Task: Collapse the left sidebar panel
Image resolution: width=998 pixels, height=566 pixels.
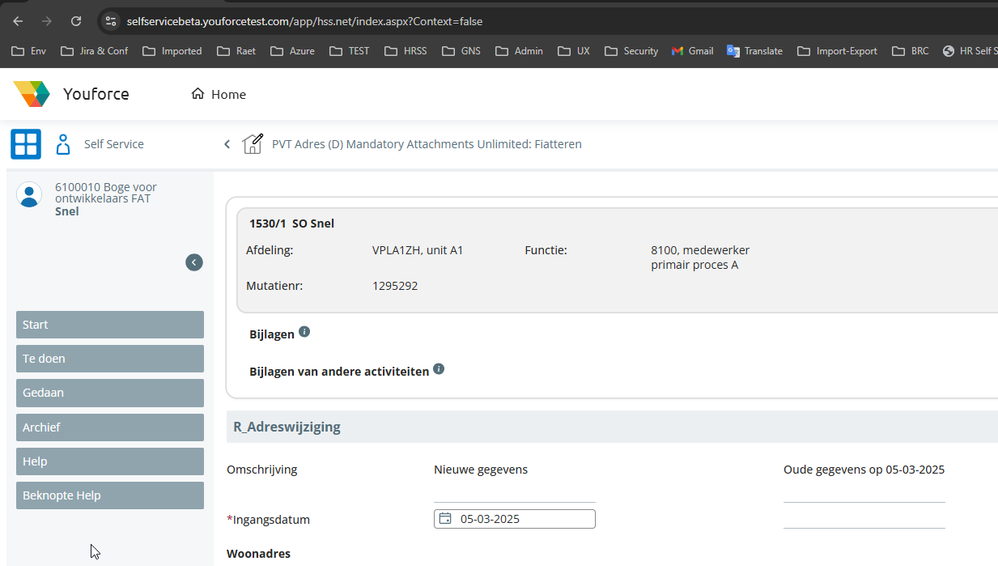Action: tap(194, 262)
